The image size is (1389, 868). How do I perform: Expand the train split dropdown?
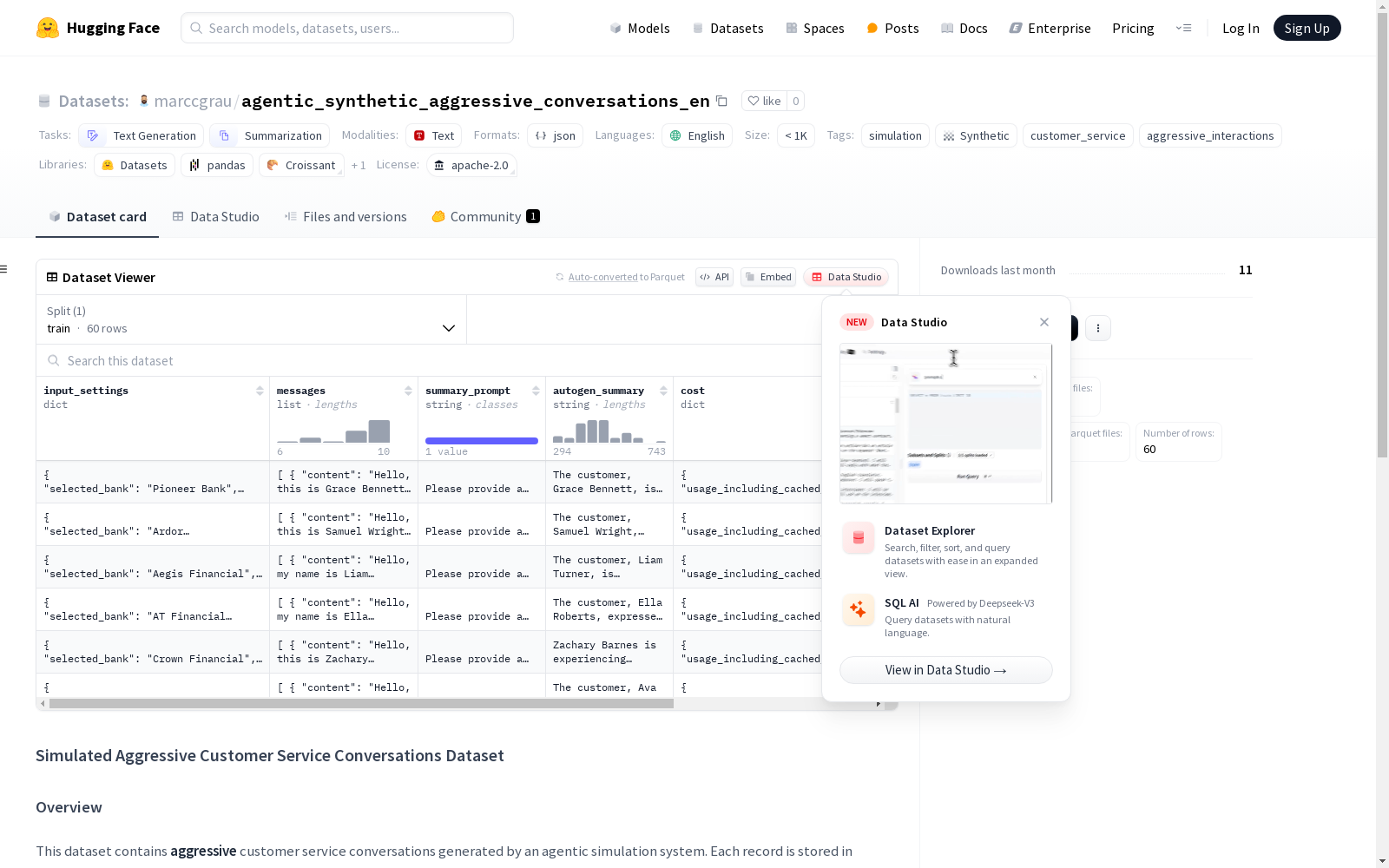(x=251, y=319)
